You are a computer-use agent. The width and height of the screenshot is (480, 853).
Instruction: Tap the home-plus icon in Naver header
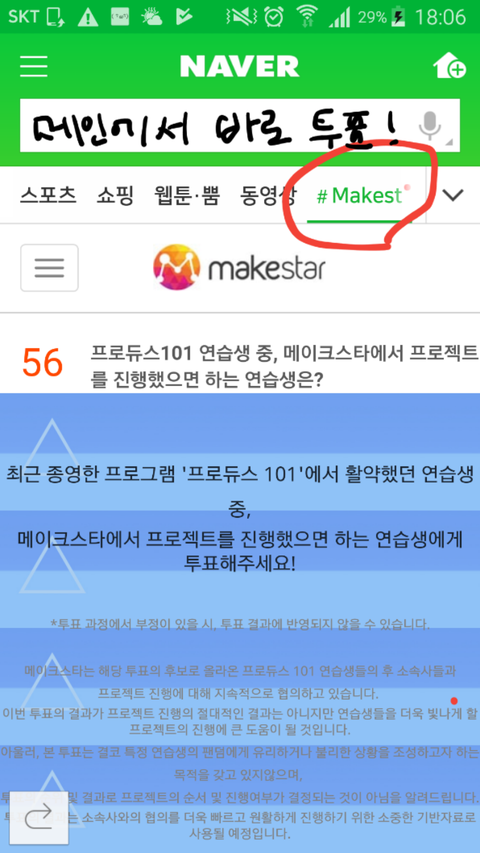pyautogui.click(x=450, y=66)
